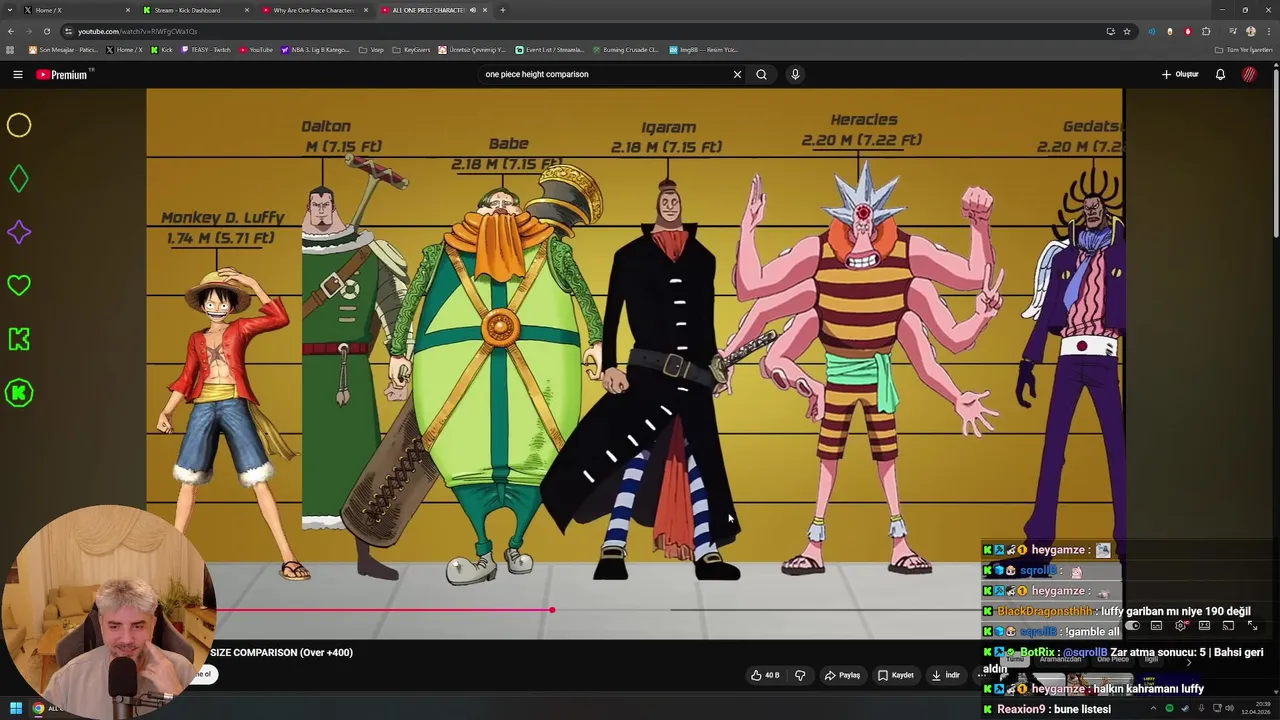Start voice search with microphone icon
The width and height of the screenshot is (1280, 720).
coord(795,74)
